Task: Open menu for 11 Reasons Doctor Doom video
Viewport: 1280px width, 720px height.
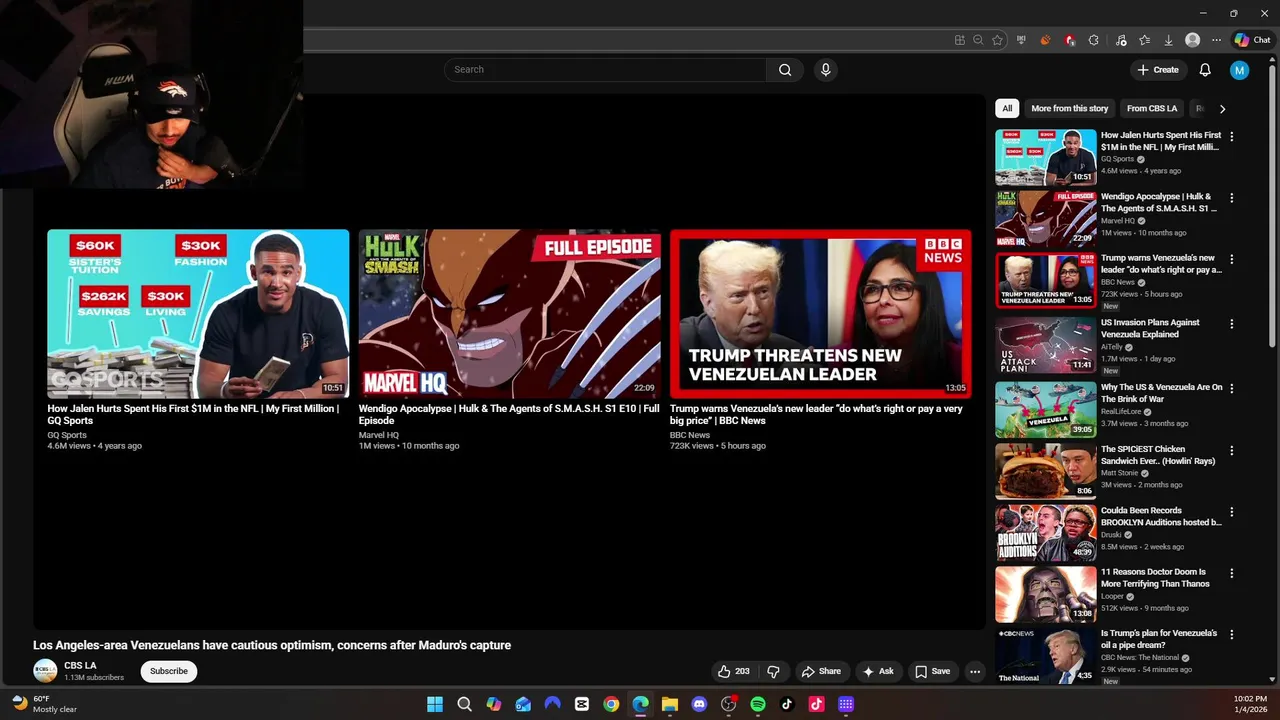Action: click(x=1232, y=573)
